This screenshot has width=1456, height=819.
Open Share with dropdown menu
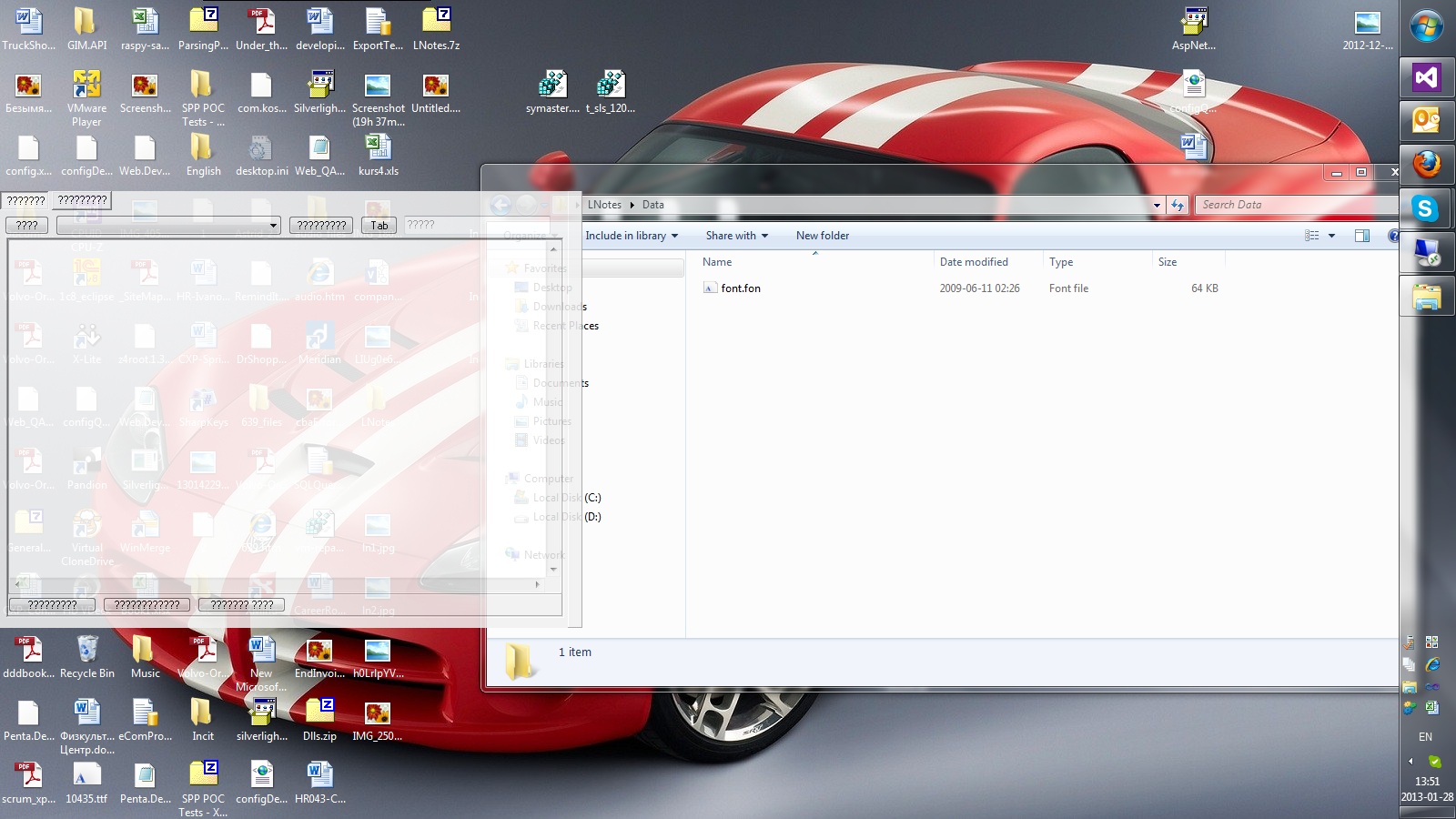[737, 236]
